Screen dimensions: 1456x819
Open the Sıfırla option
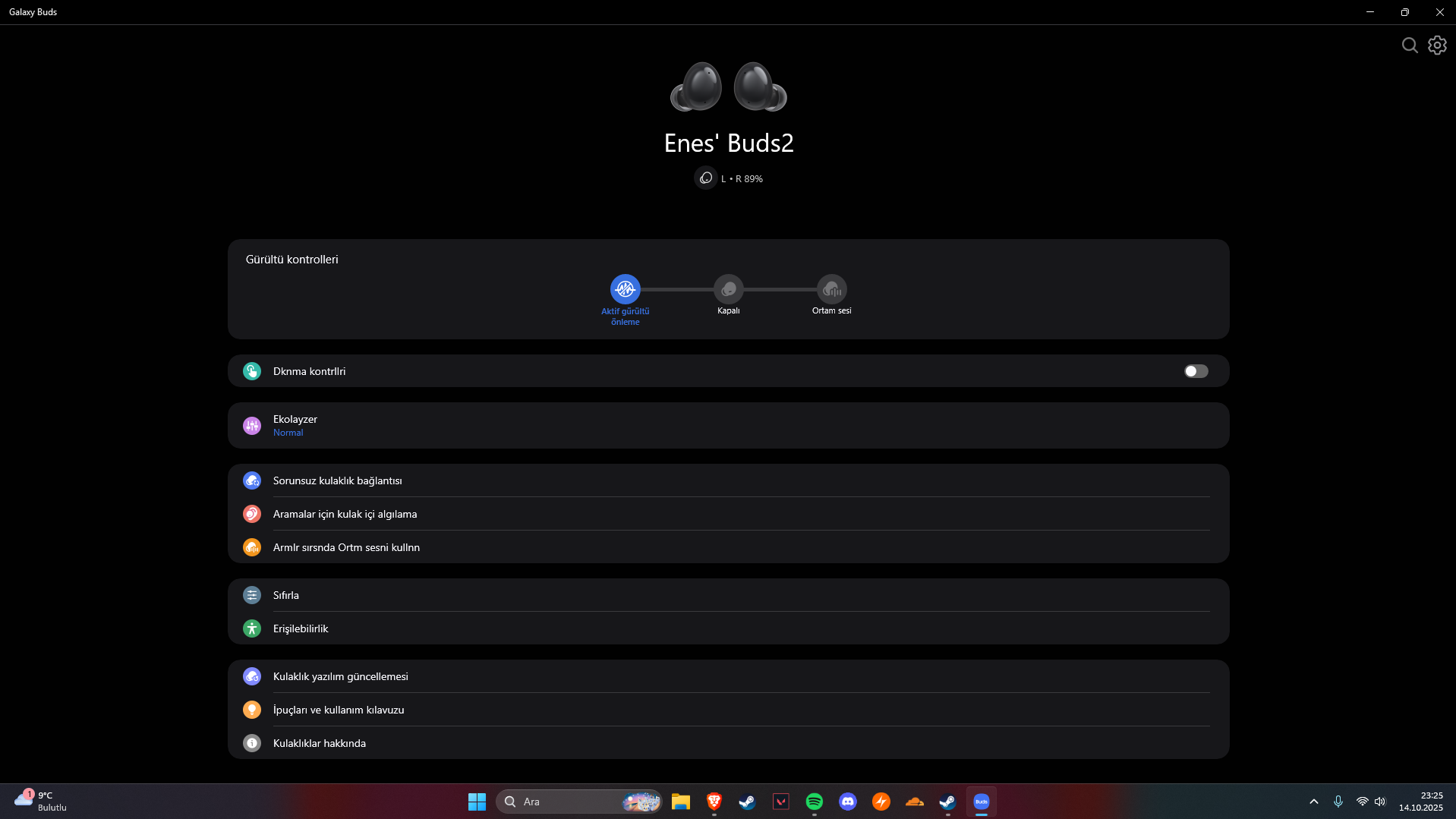(x=728, y=595)
